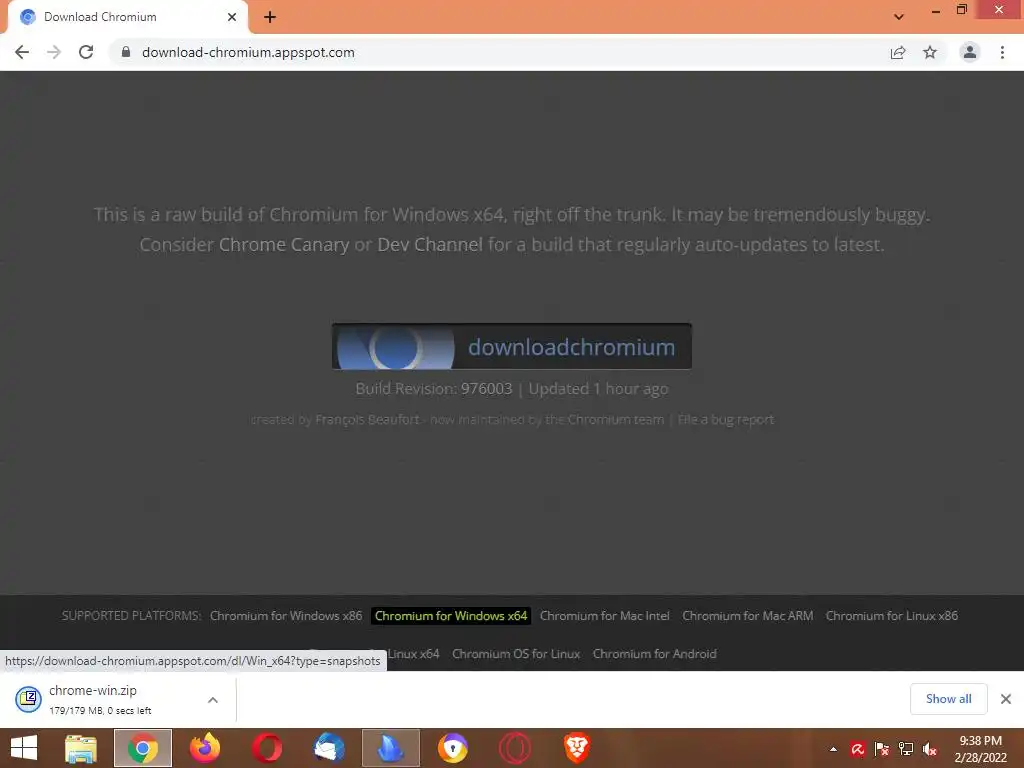The image size is (1024, 768).
Task: Click Google Chrome taskbar icon
Action: (143, 748)
